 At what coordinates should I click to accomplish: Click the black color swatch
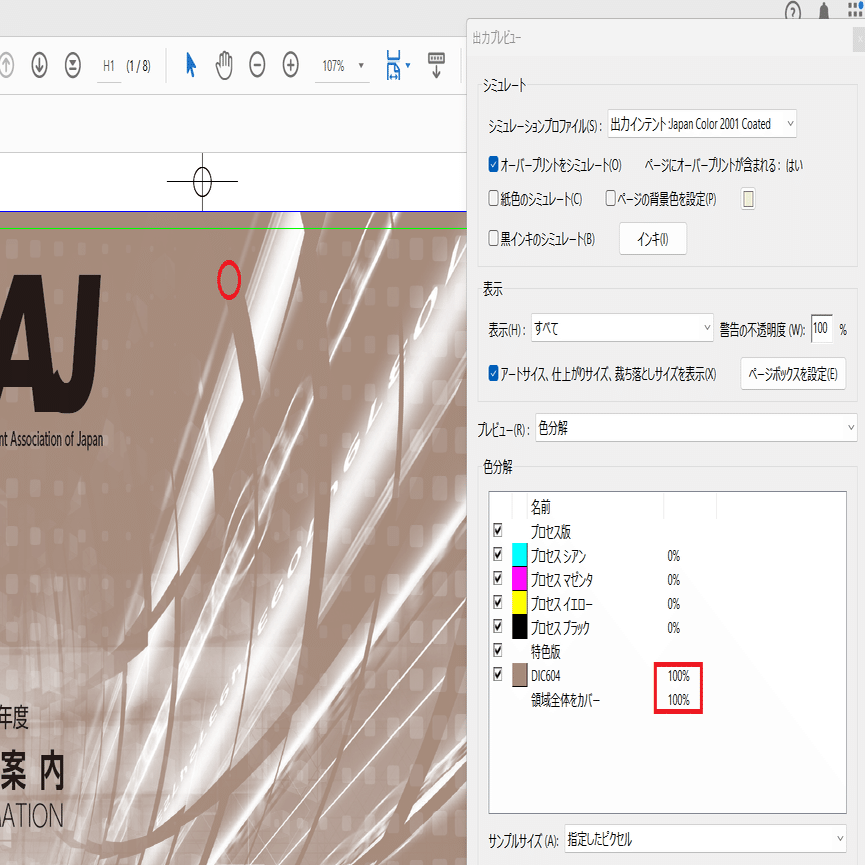click(x=520, y=627)
